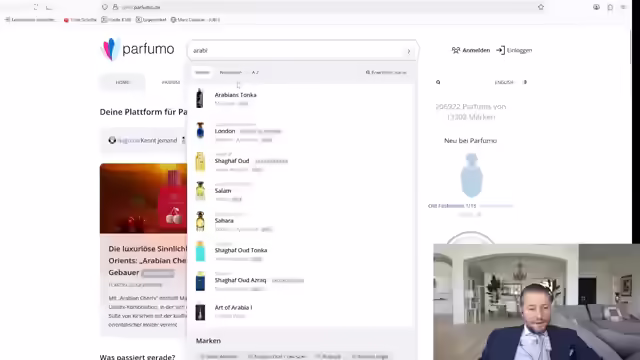Toggle the dark mode icon near language selector
Viewport: 640px width, 360px height.
(525, 82)
